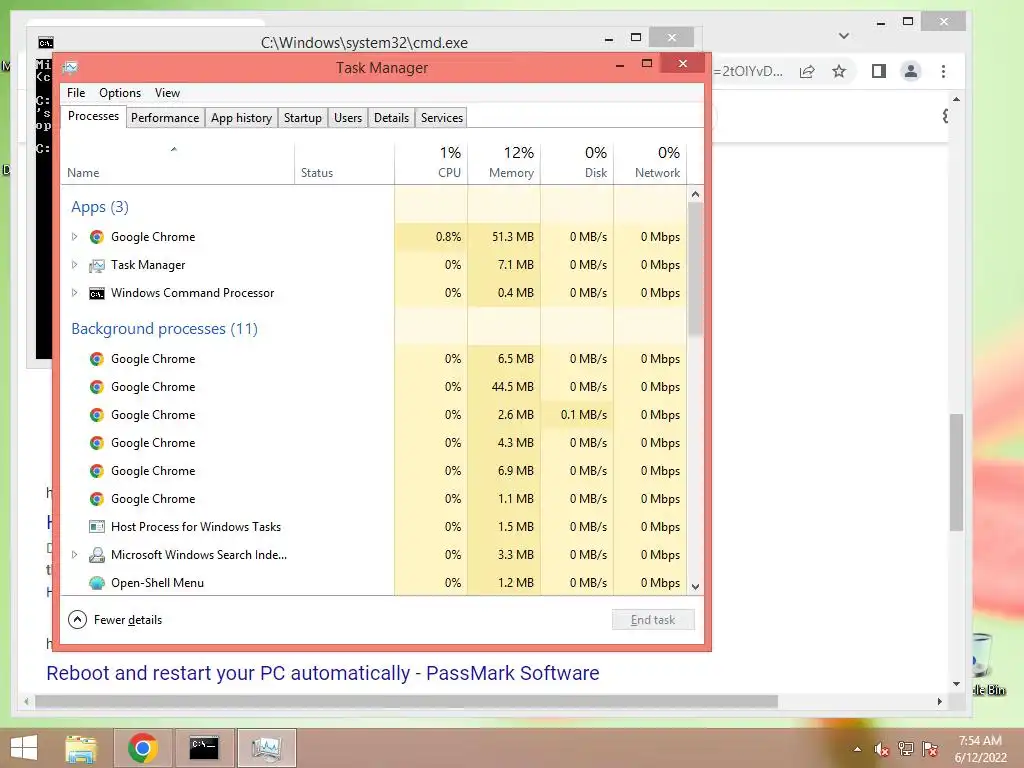Open the Windows Start button
The width and height of the screenshot is (1024, 768).
point(24,748)
